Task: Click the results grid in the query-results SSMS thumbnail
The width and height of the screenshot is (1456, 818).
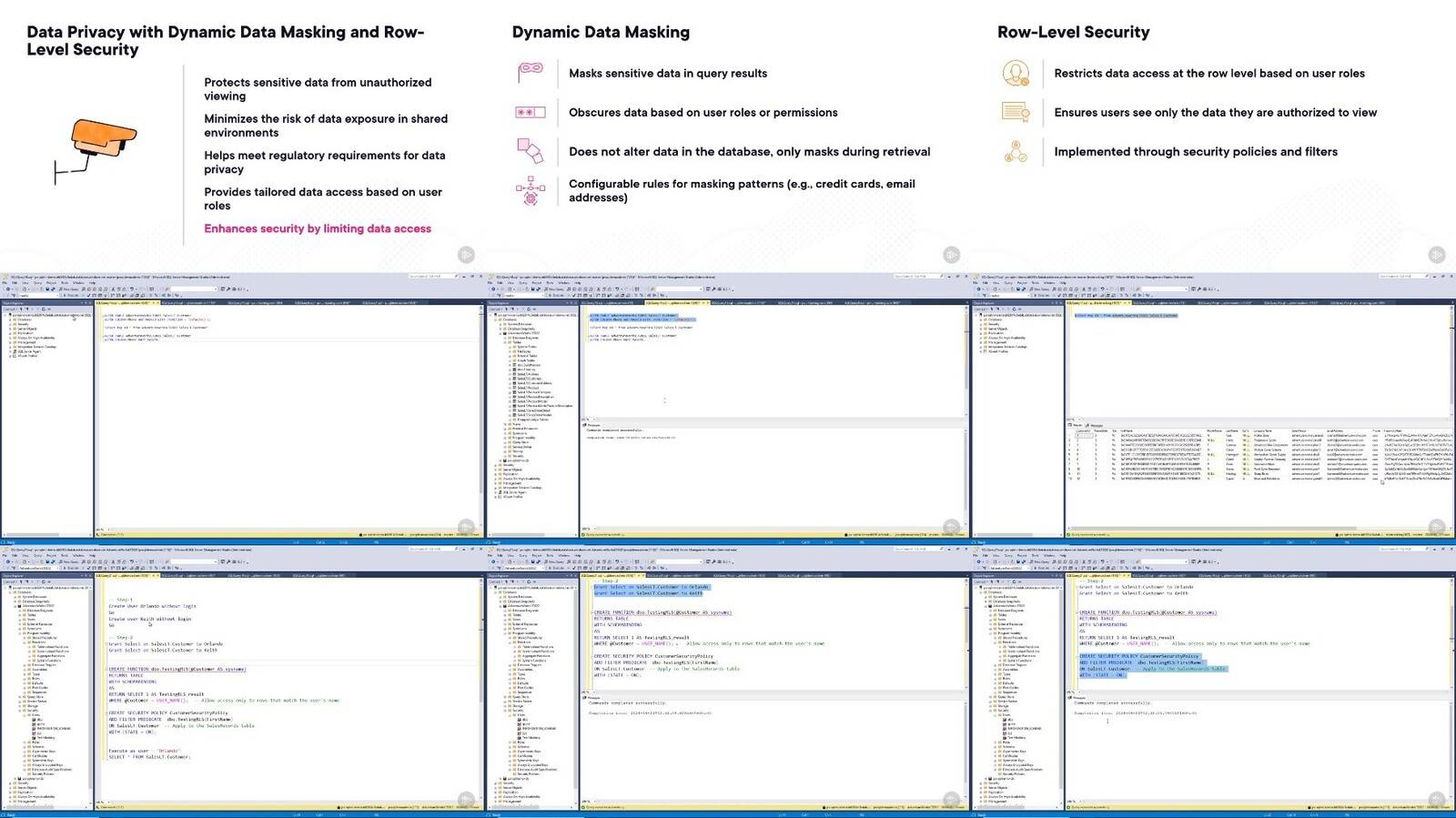Action: (1260, 455)
